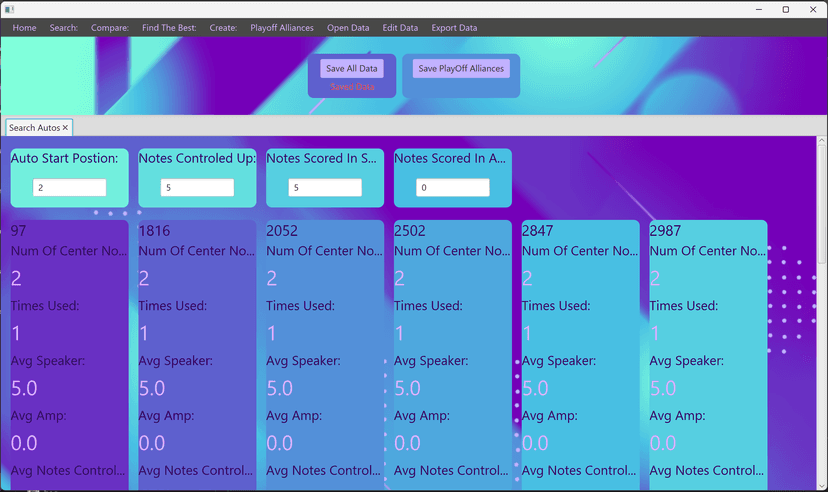Image resolution: width=828 pixels, height=492 pixels.
Task: Open the Compare menu
Action: (x=110, y=28)
